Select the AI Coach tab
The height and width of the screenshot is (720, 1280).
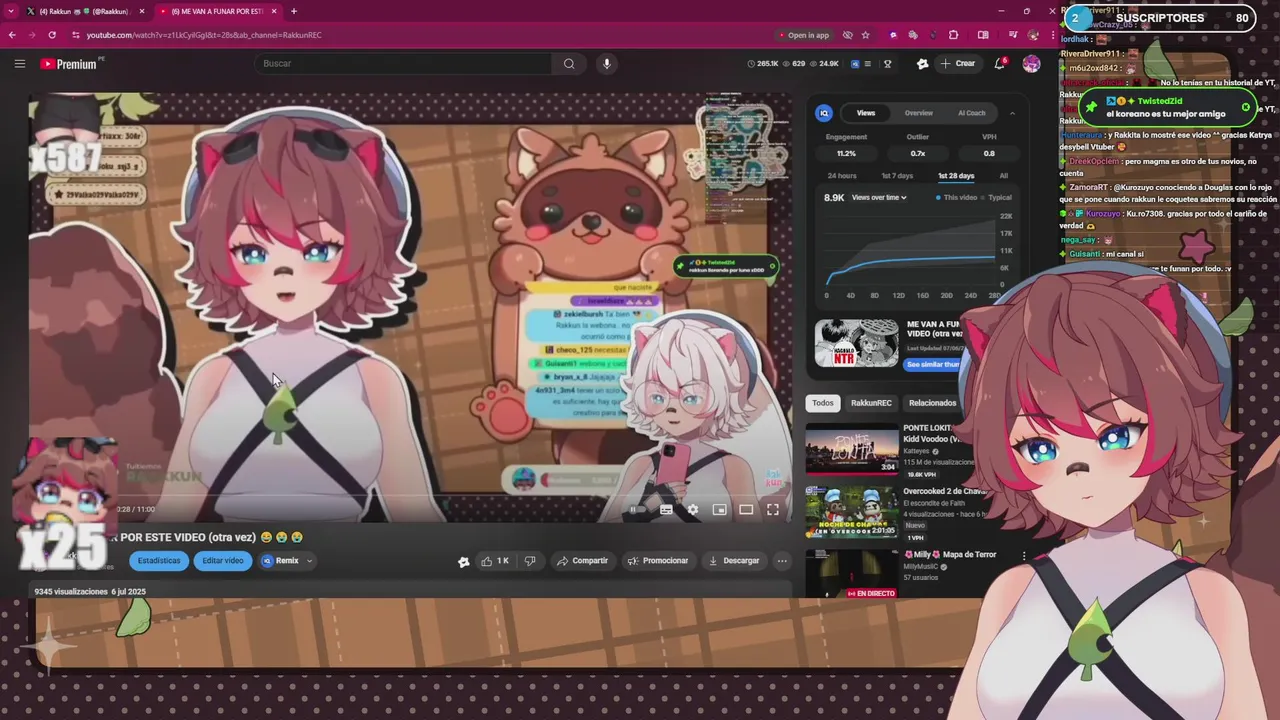pos(972,113)
